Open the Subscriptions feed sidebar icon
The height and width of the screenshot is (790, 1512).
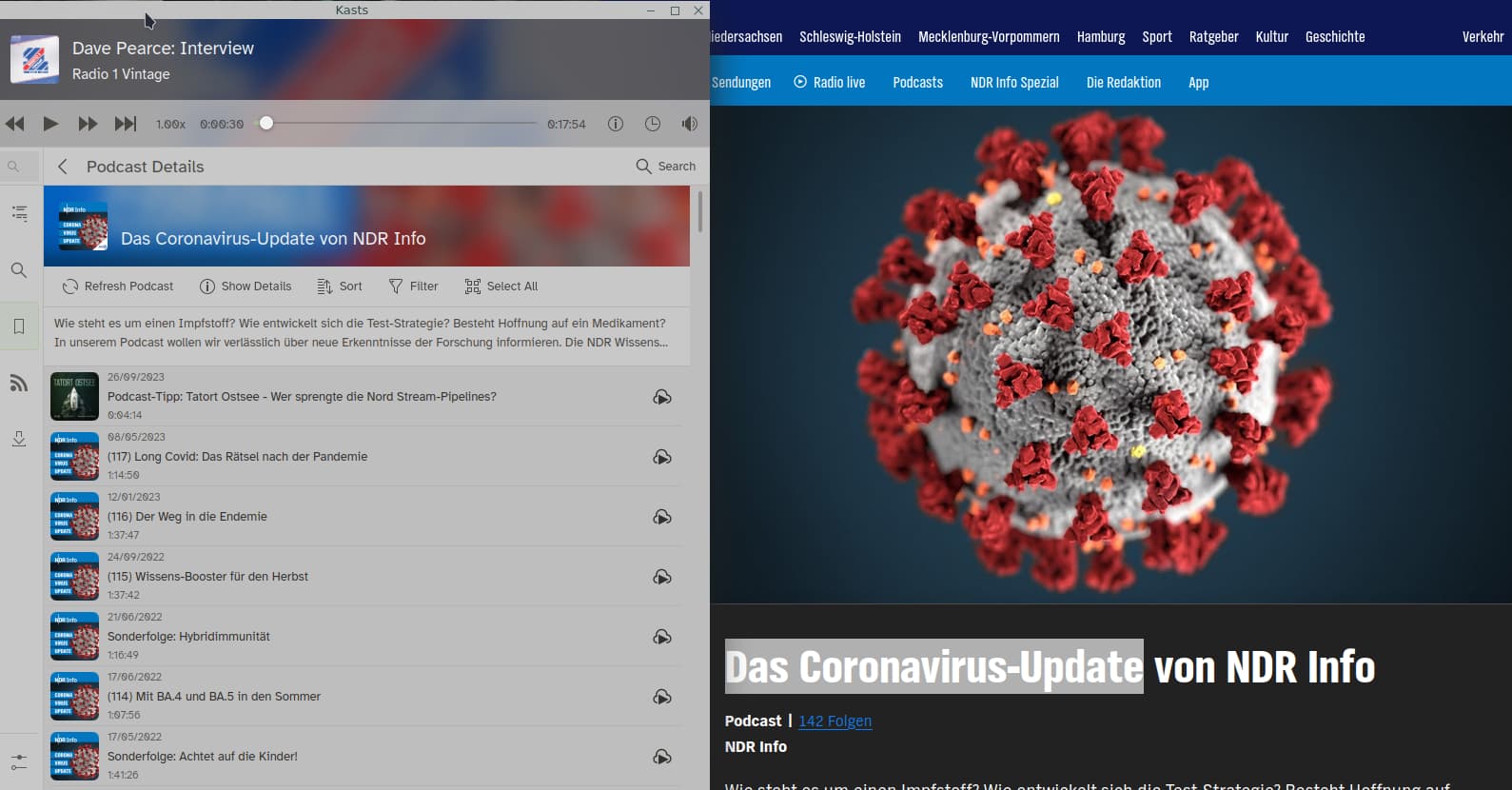click(x=19, y=383)
